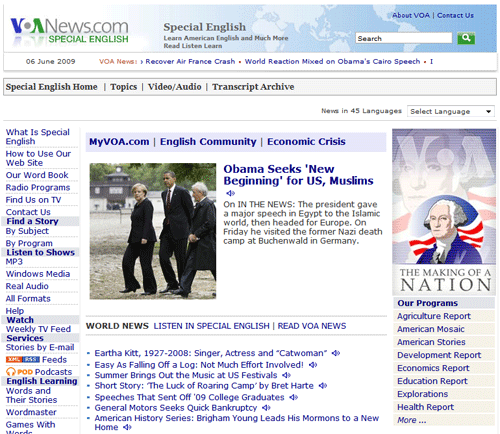Click the orange POD podcast icon
Image resolution: width=500 pixels, height=434 pixels.
19,372
